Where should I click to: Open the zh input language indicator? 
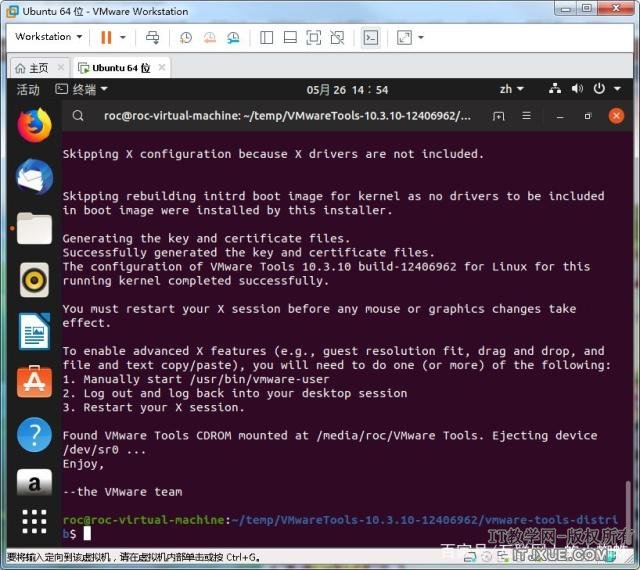[509, 89]
